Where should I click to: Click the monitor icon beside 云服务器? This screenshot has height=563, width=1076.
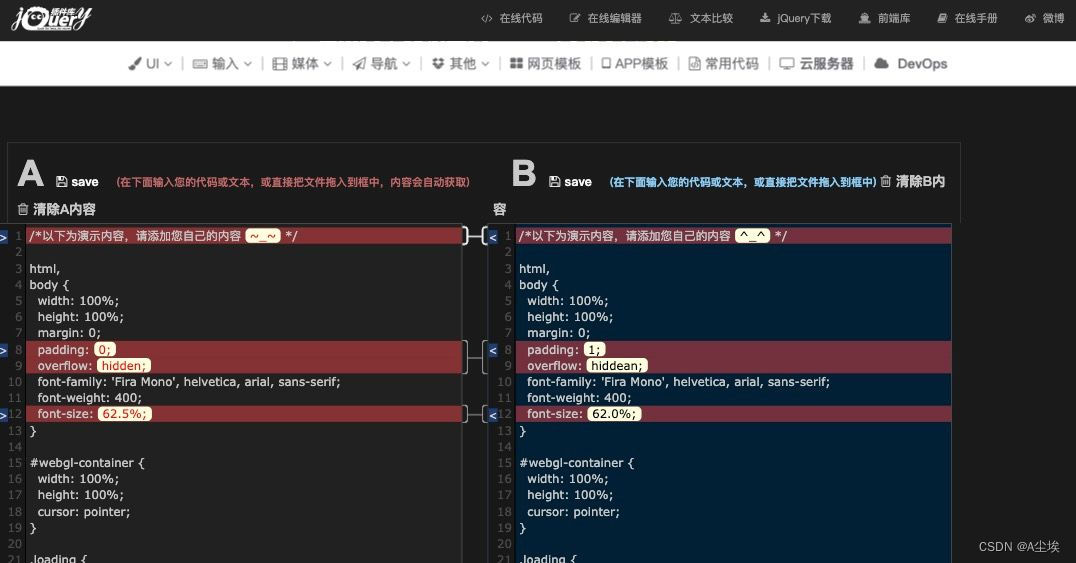787,64
